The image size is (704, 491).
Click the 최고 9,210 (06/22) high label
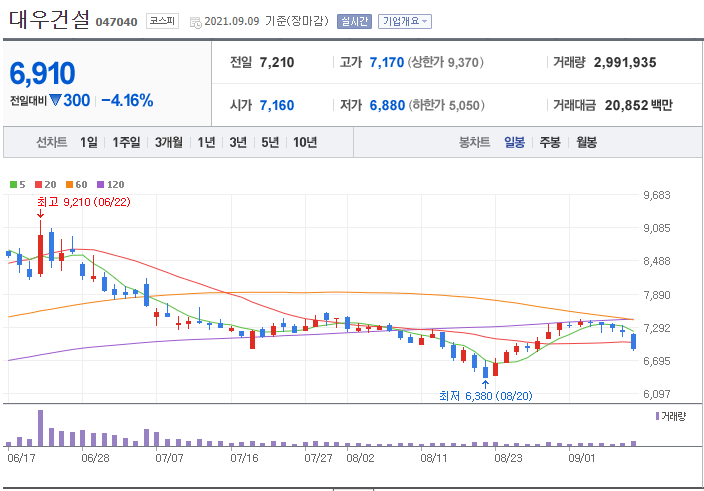click(84, 202)
